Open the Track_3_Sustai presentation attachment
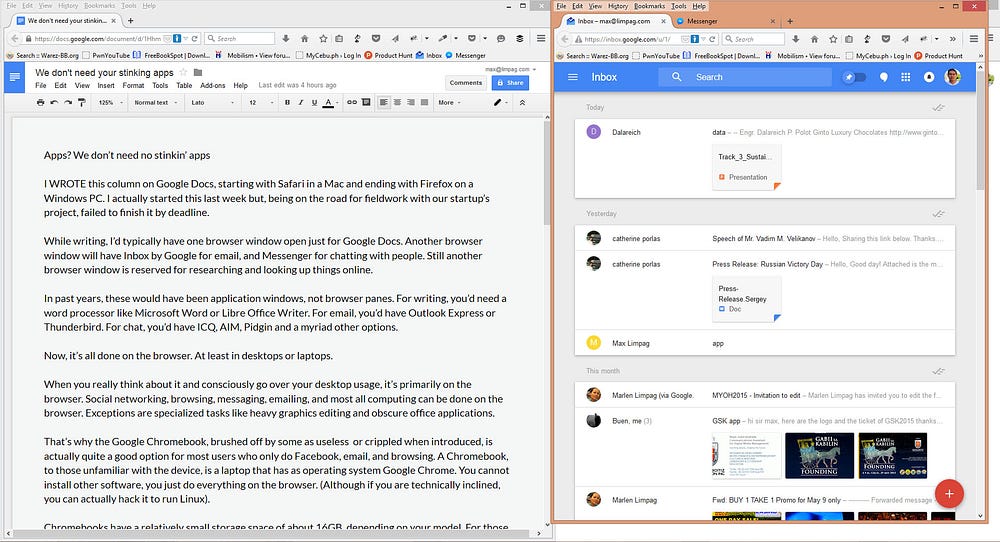This screenshot has height=542, width=1000. pyautogui.click(x=747, y=167)
